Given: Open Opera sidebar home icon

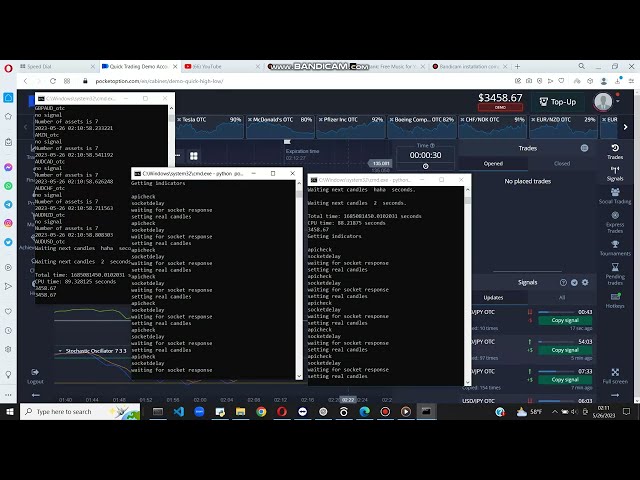Looking at the screenshot, I should [8, 98].
